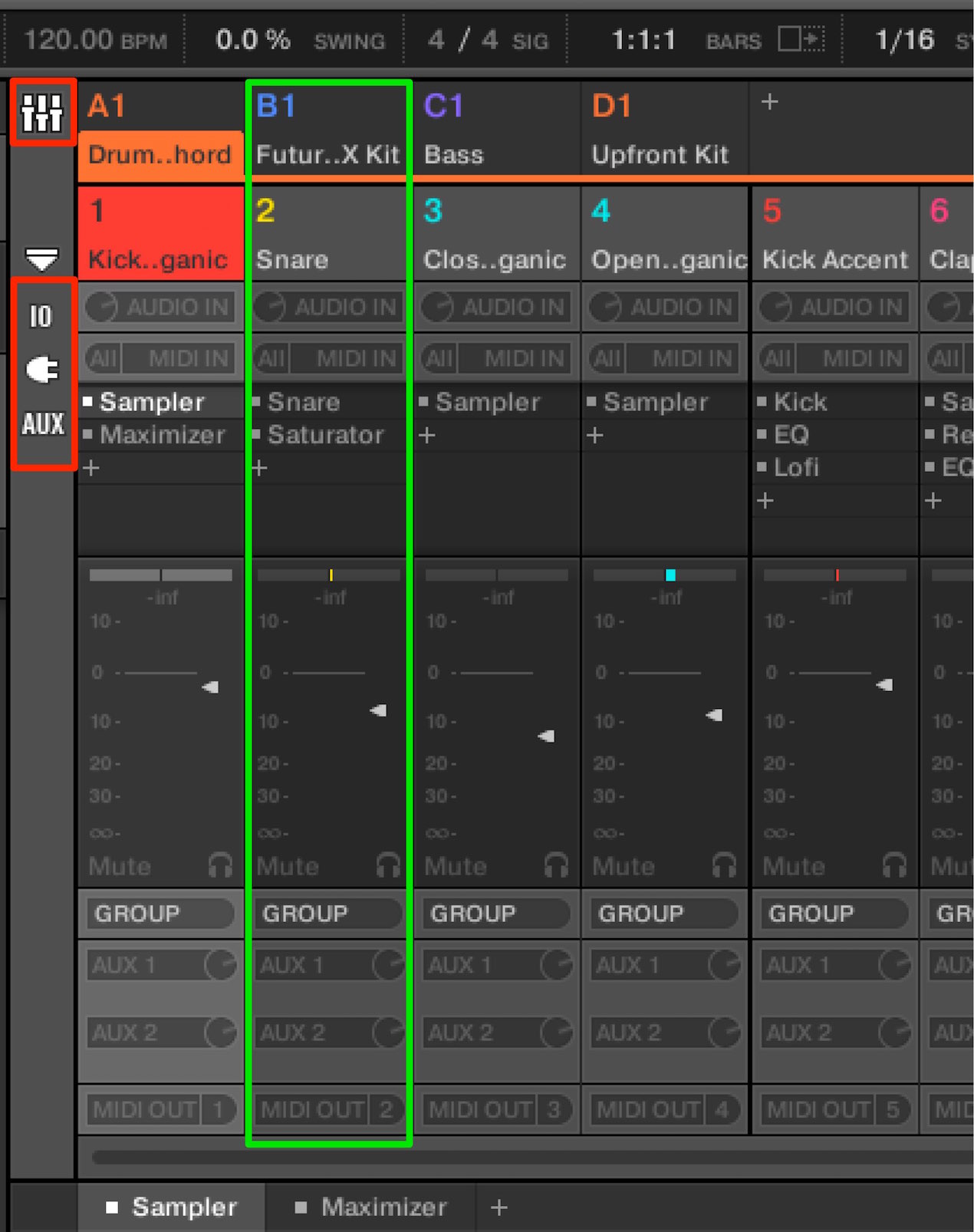Click the mixer view icon
This screenshot has height=1232, width=974.
click(41, 113)
